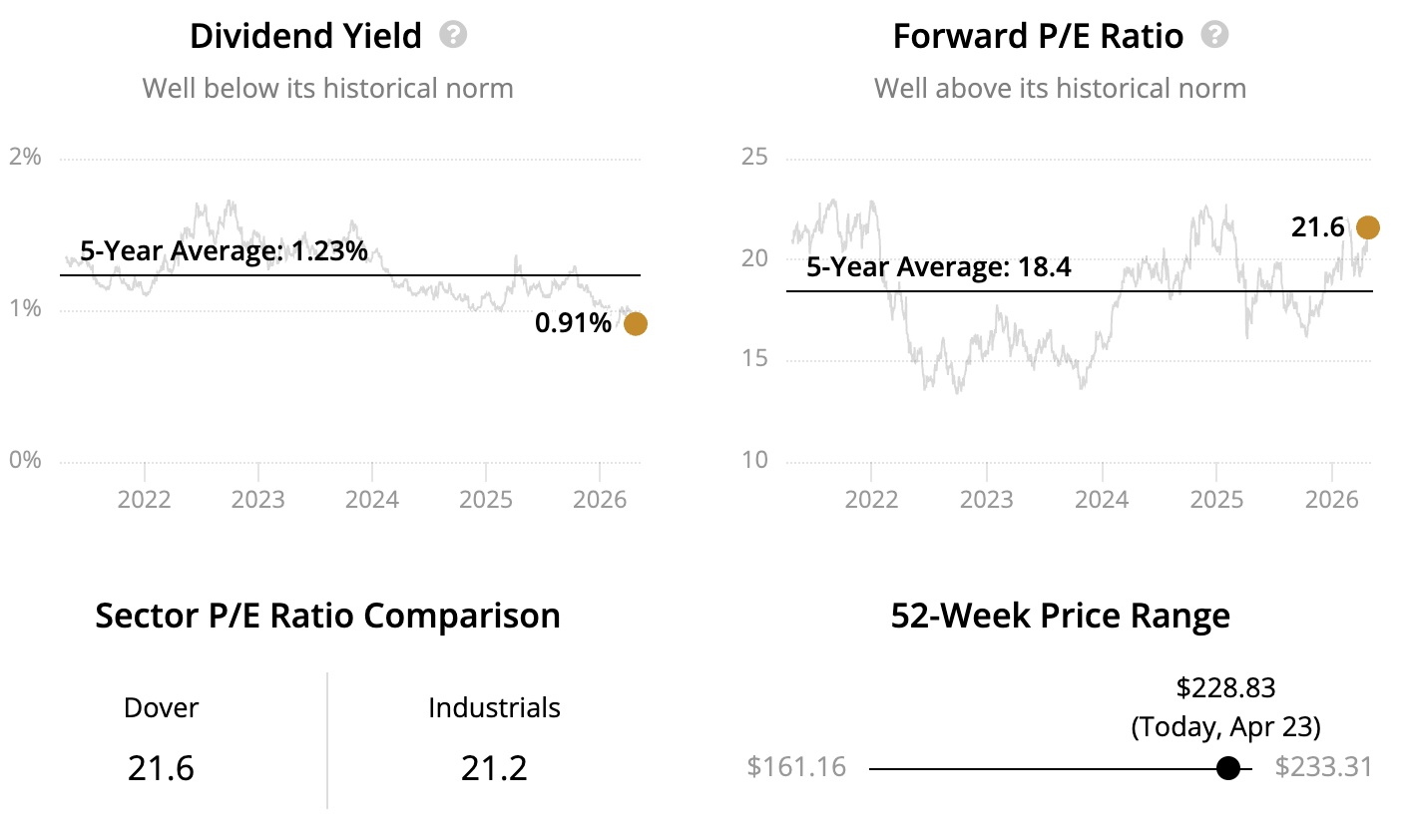Screen dimensions: 1411x840
Task: Click "Well below its historical norm" subtitle
Action: pyautogui.click(x=327, y=88)
